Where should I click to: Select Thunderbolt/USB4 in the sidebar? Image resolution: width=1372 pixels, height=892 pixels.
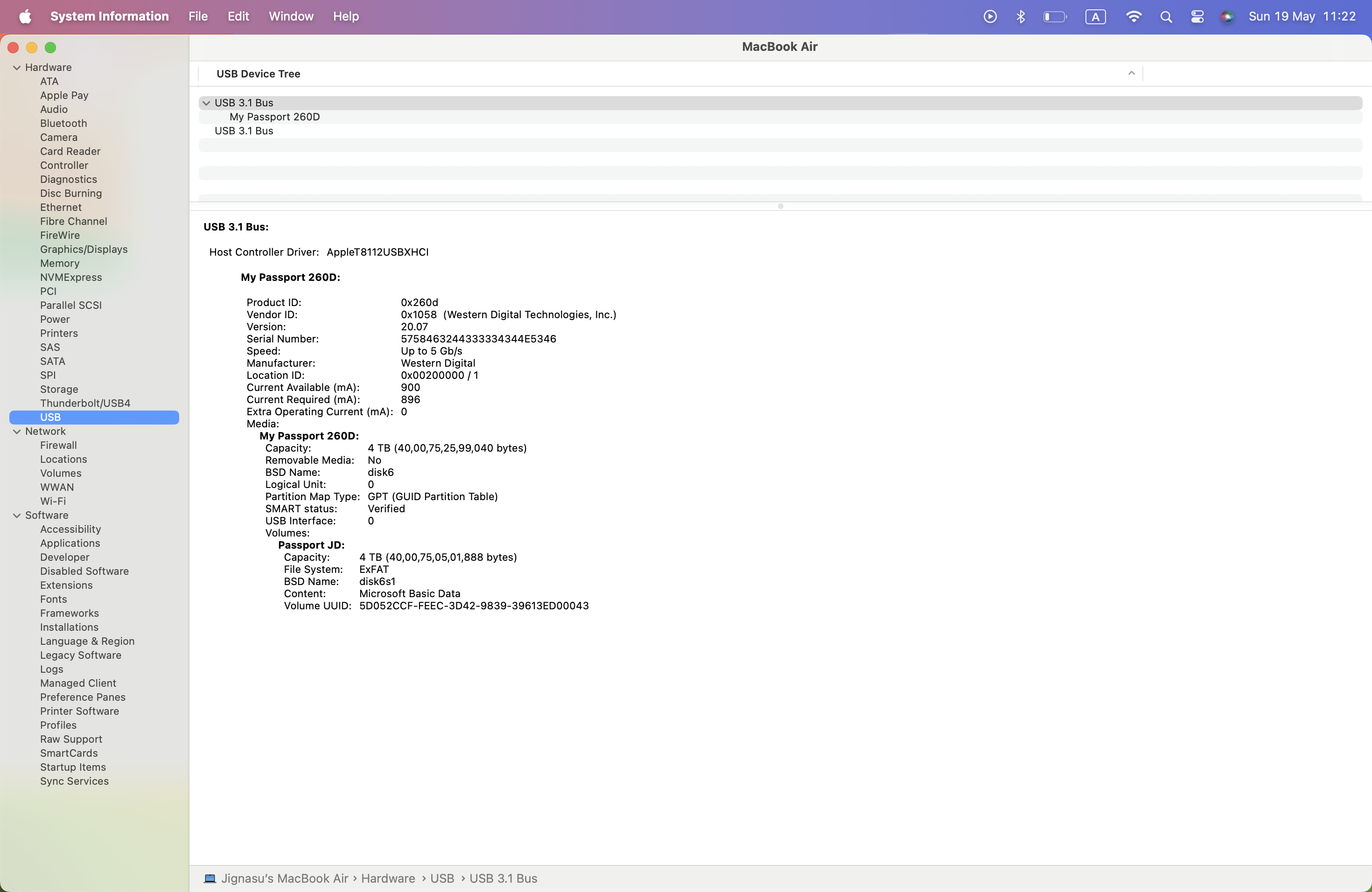pos(85,404)
